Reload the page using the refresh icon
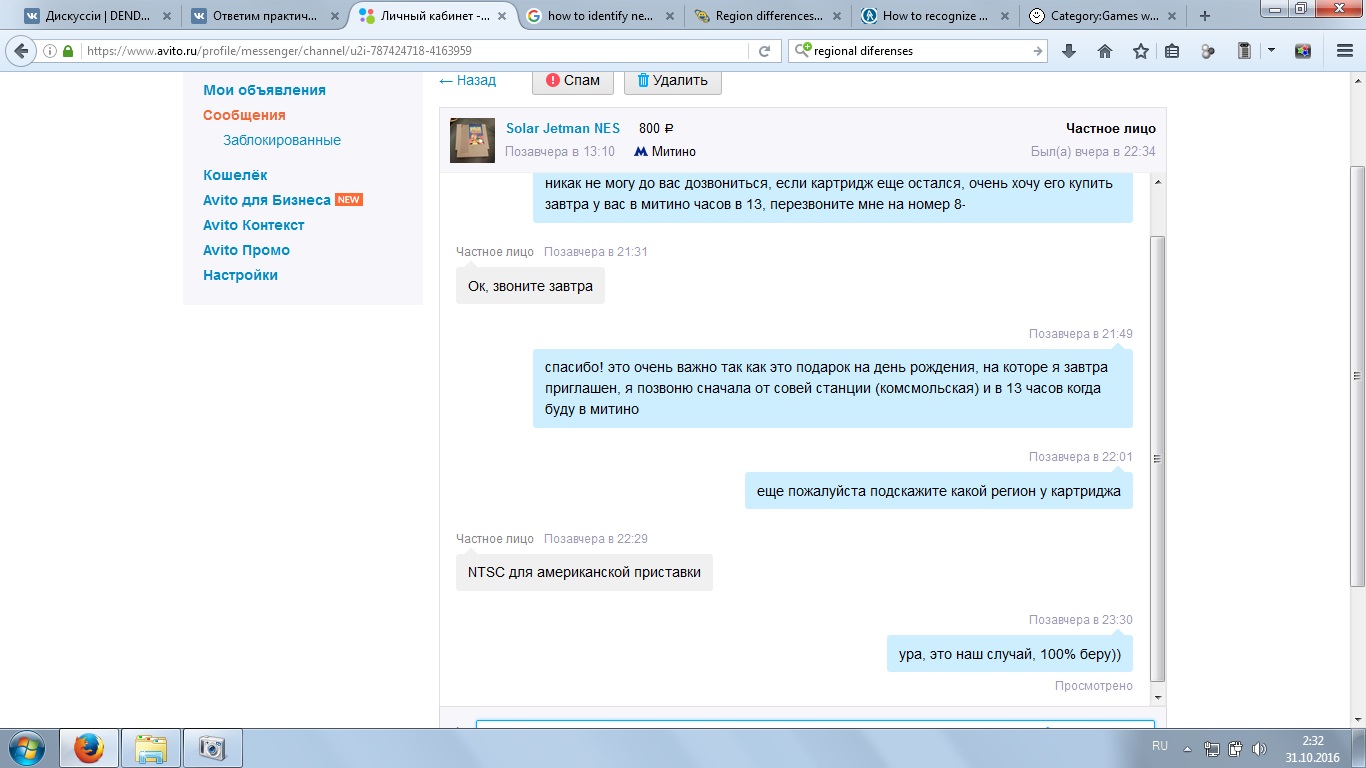This screenshot has height=768, width=1366. tap(765, 51)
